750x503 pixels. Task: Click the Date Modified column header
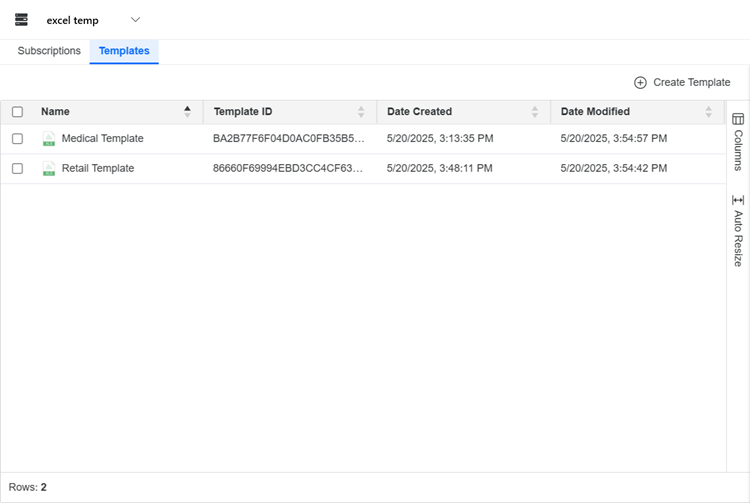tap(595, 112)
